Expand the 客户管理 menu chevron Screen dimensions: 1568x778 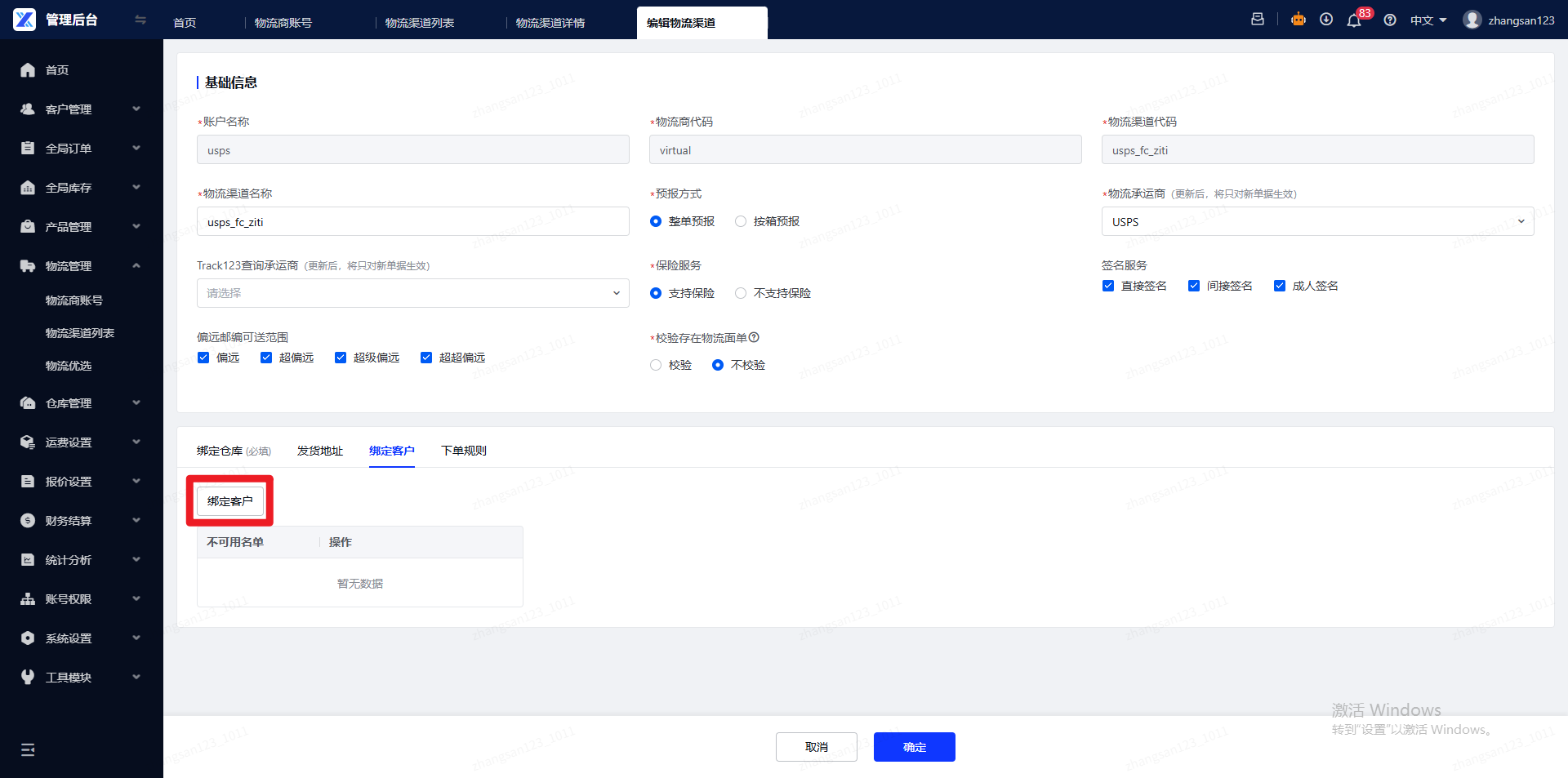(x=136, y=109)
